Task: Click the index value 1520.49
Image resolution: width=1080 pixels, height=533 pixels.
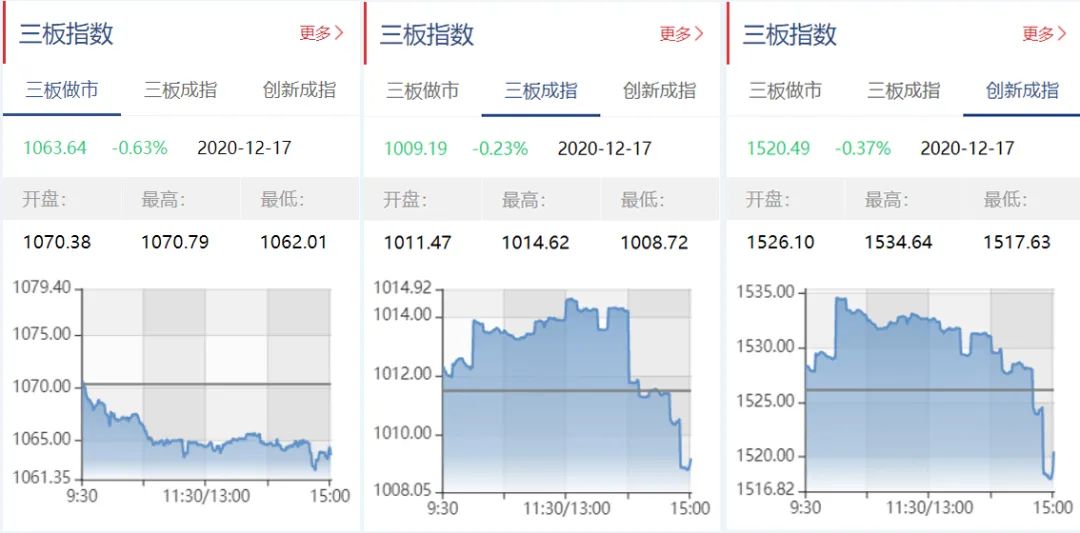Action: click(778, 148)
